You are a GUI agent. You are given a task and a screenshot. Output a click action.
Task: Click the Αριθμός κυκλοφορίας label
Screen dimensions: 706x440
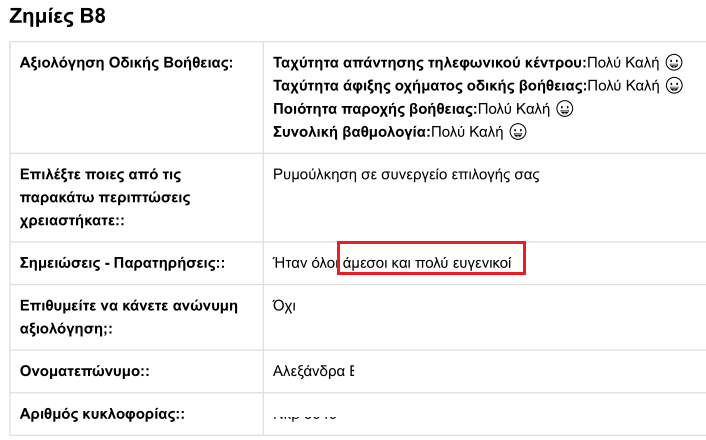click(x=103, y=415)
